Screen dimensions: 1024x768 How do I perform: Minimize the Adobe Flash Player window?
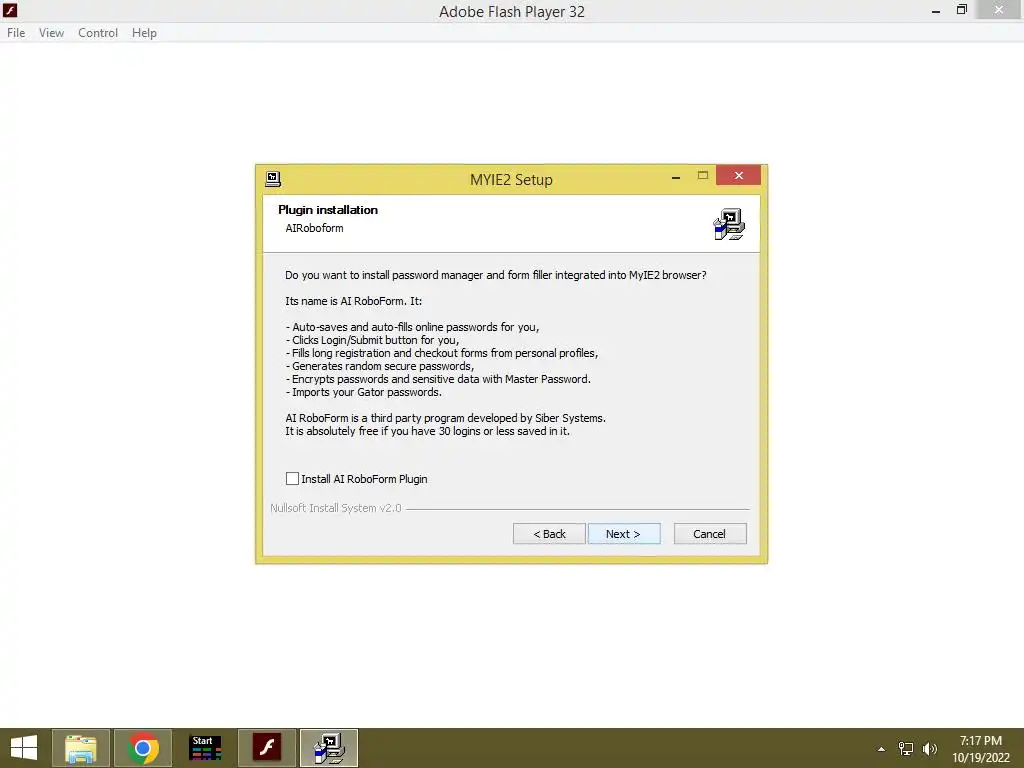tap(936, 10)
